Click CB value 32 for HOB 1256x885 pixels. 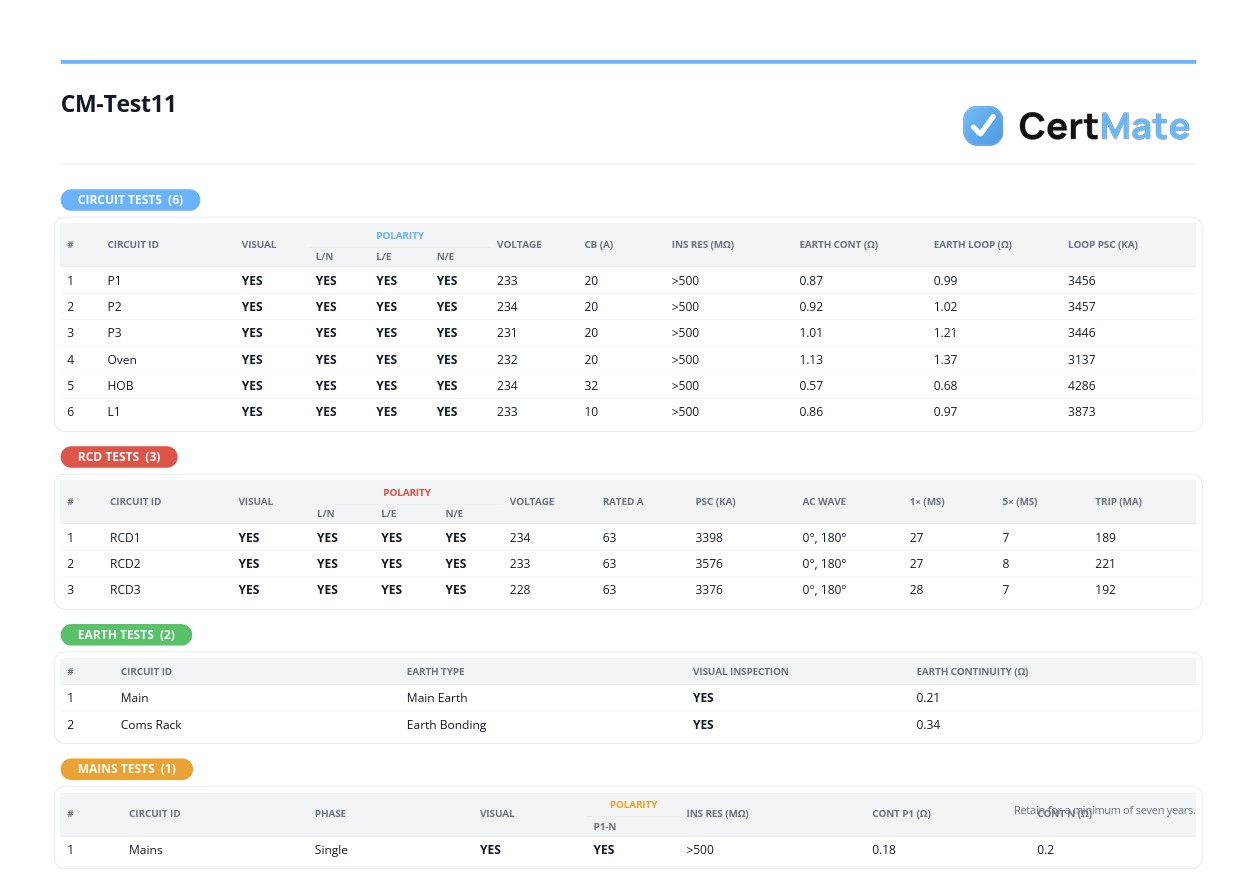tap(591, 386)
